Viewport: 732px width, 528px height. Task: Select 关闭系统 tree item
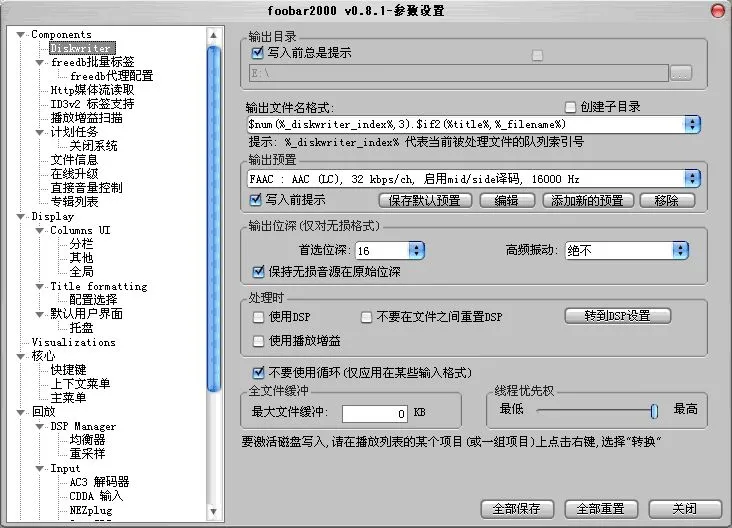tap(93, 146)
